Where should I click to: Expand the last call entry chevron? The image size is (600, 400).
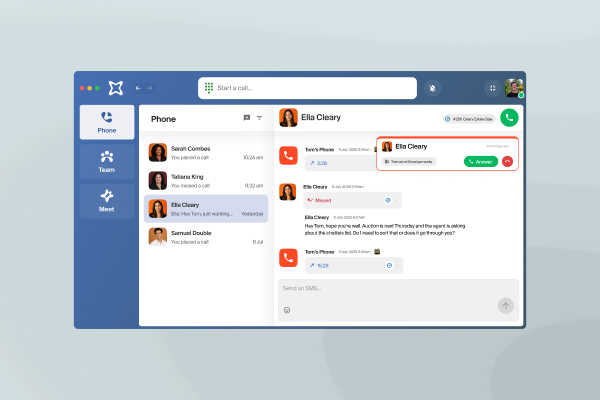coord(398,265)
